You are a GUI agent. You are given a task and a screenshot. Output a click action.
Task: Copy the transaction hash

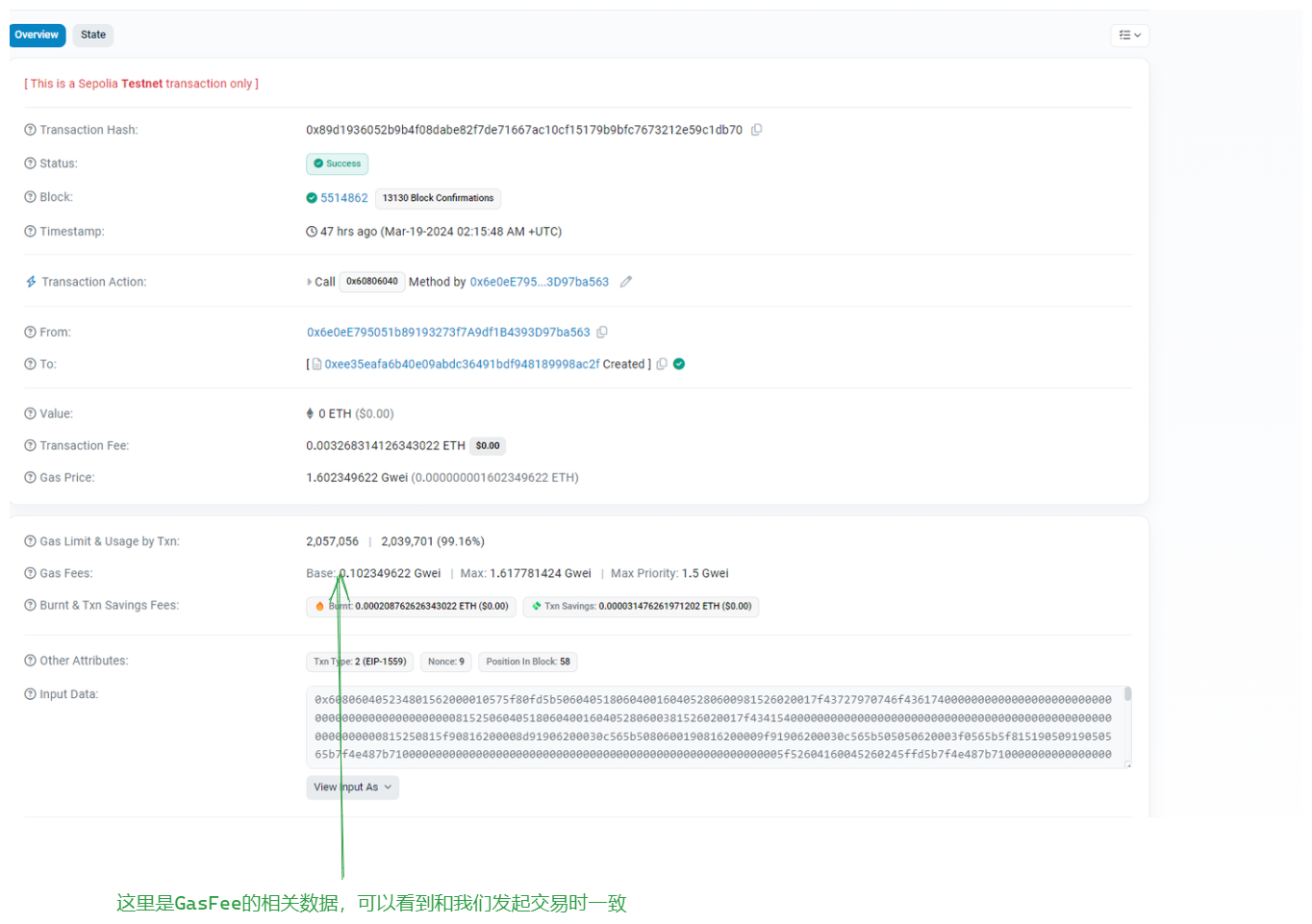tap(757, 129)
